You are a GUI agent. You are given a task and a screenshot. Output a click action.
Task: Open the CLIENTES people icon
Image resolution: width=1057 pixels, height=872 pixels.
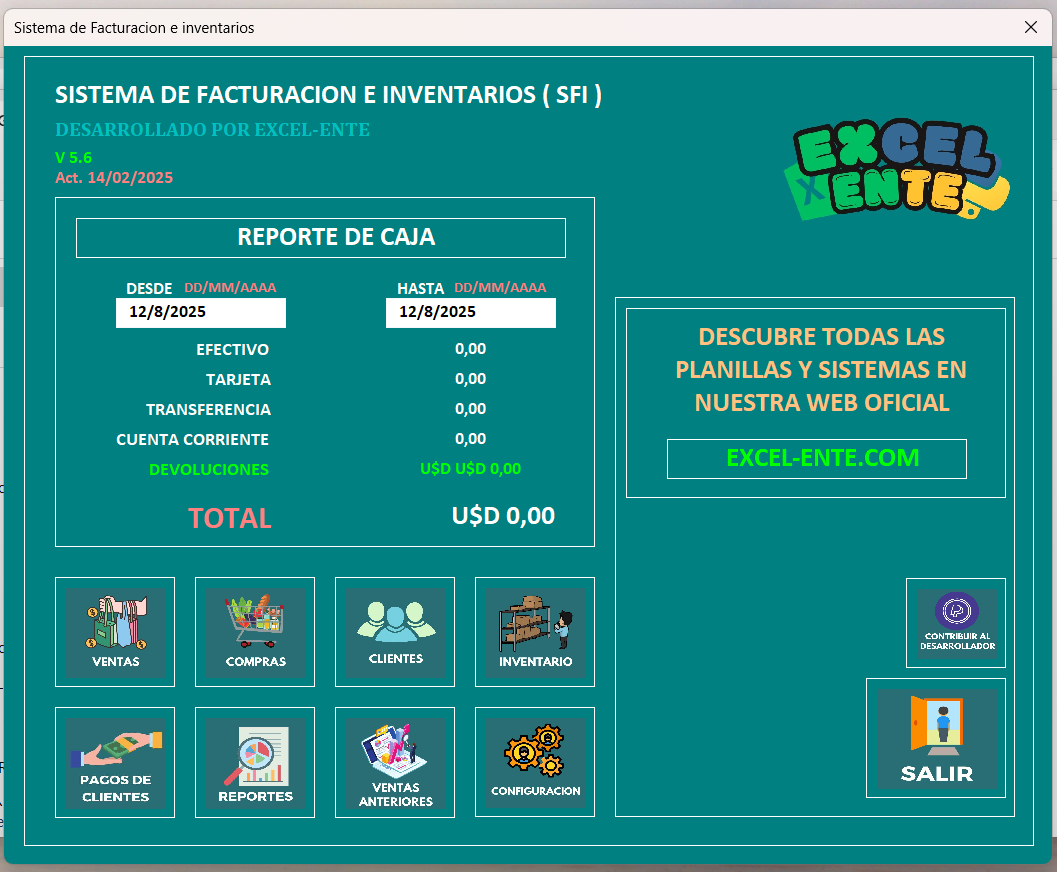(x=394, y=630)
